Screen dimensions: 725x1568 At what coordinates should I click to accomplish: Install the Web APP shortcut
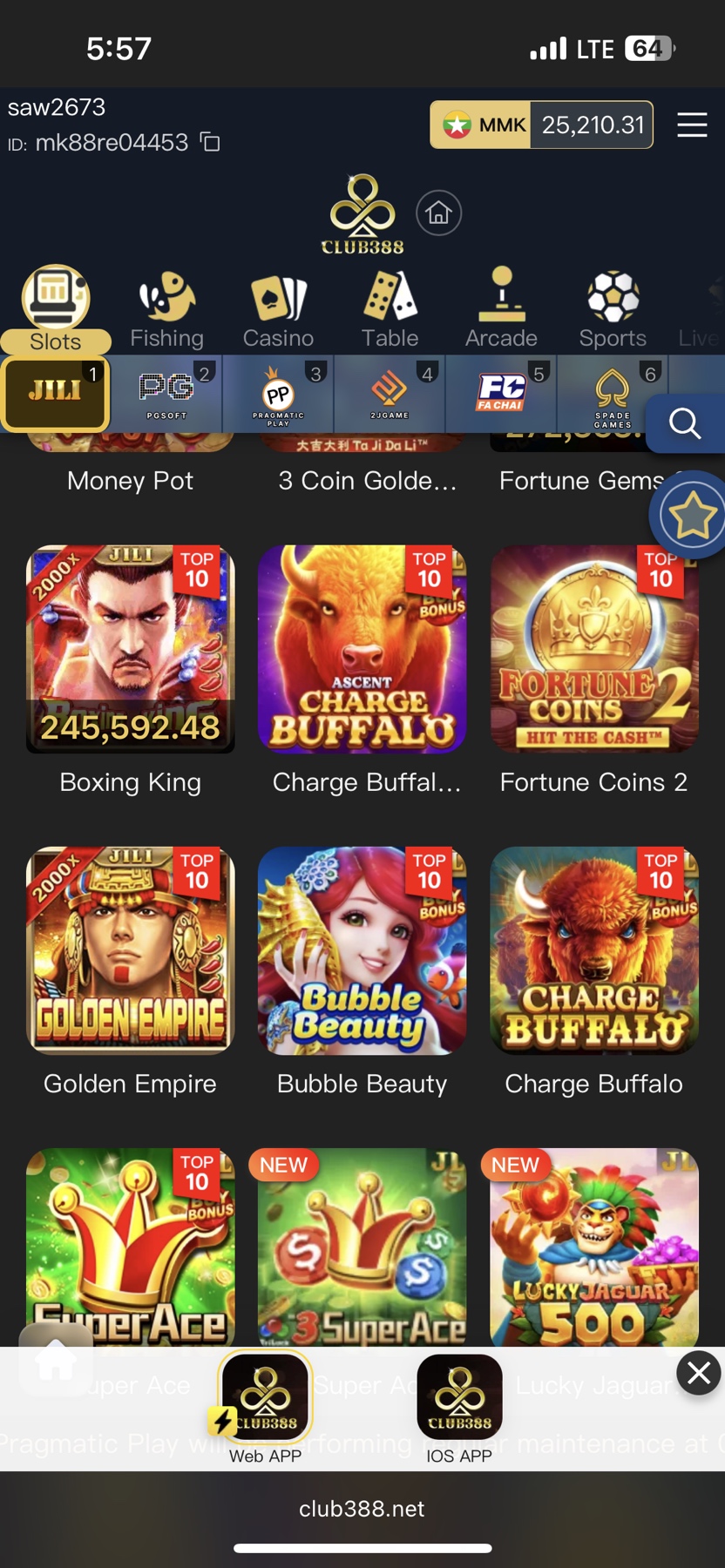265,1406
